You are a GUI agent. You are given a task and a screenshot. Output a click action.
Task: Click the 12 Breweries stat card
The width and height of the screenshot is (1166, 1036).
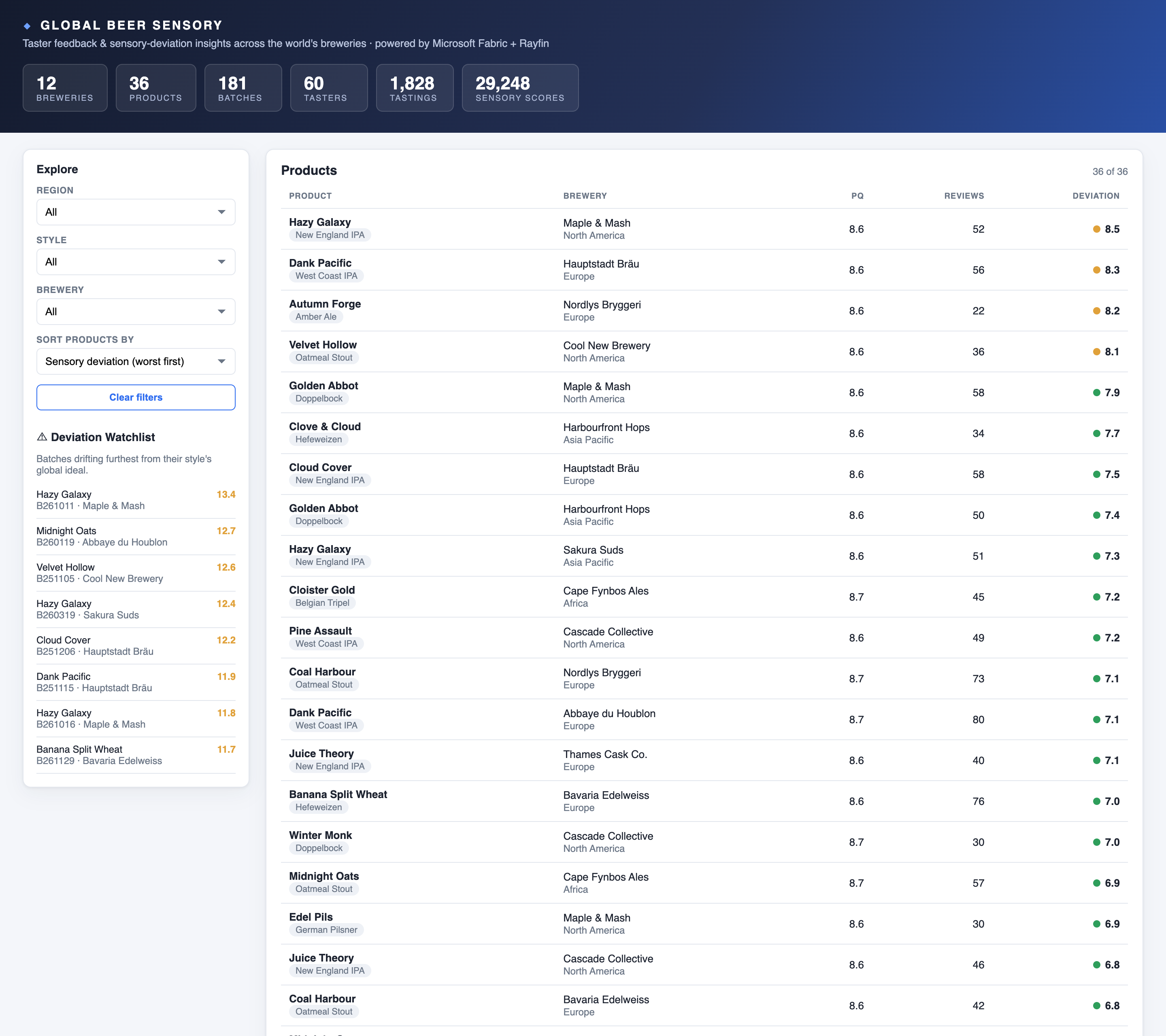(65, 88)
